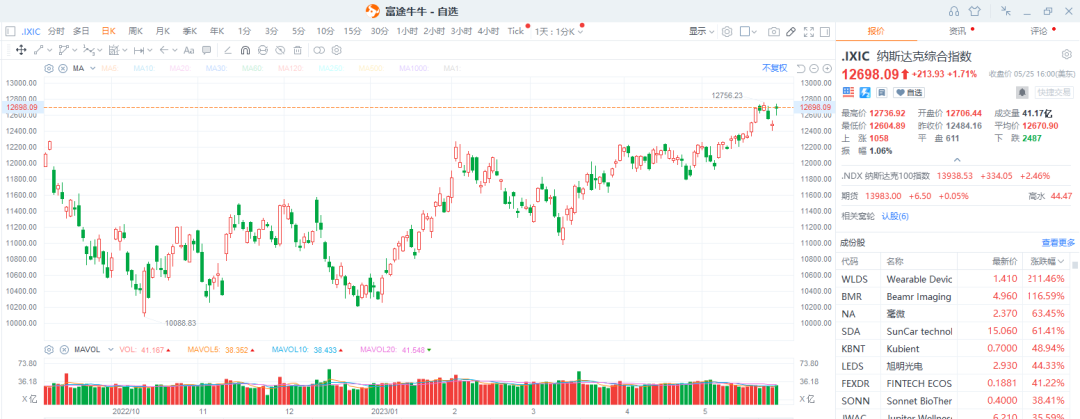Open the shirt skin theme icon
The width and height of the screenshot is (1080, 419).
pos(974,11)
